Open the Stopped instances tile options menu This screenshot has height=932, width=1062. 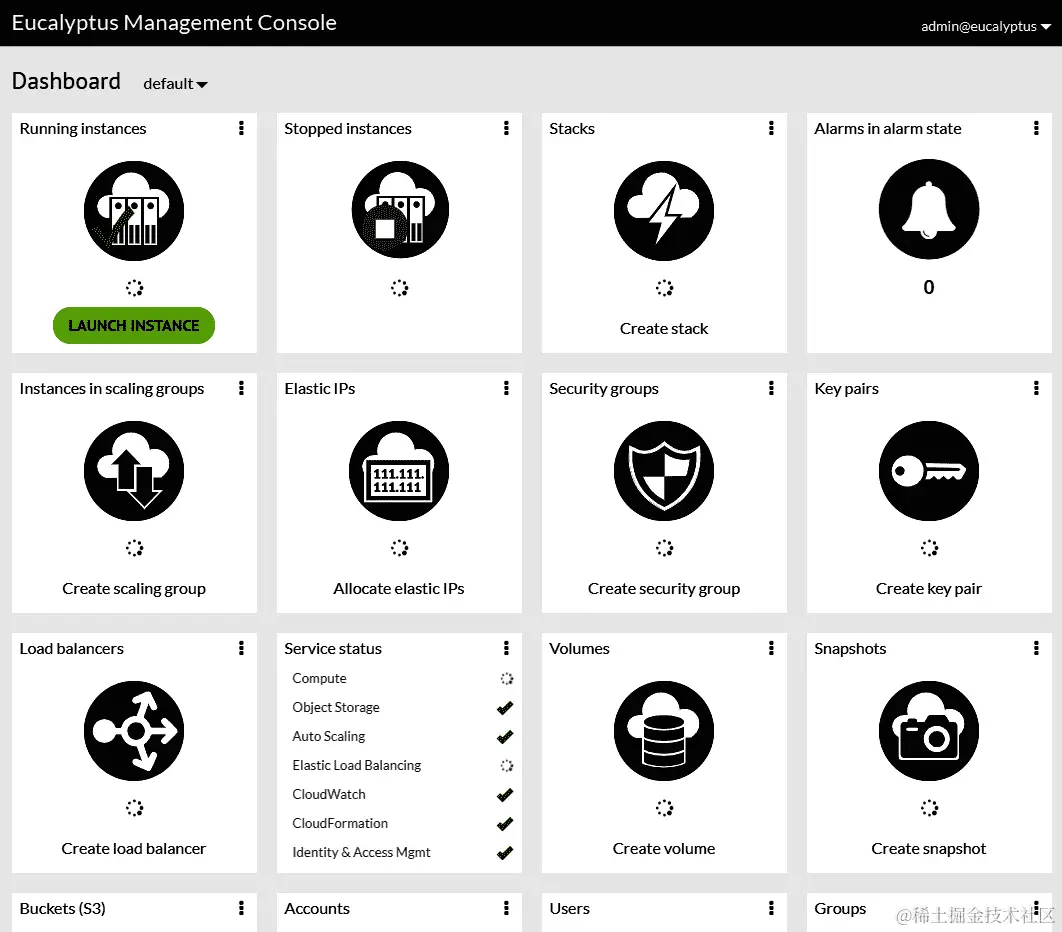click(506, 128)
